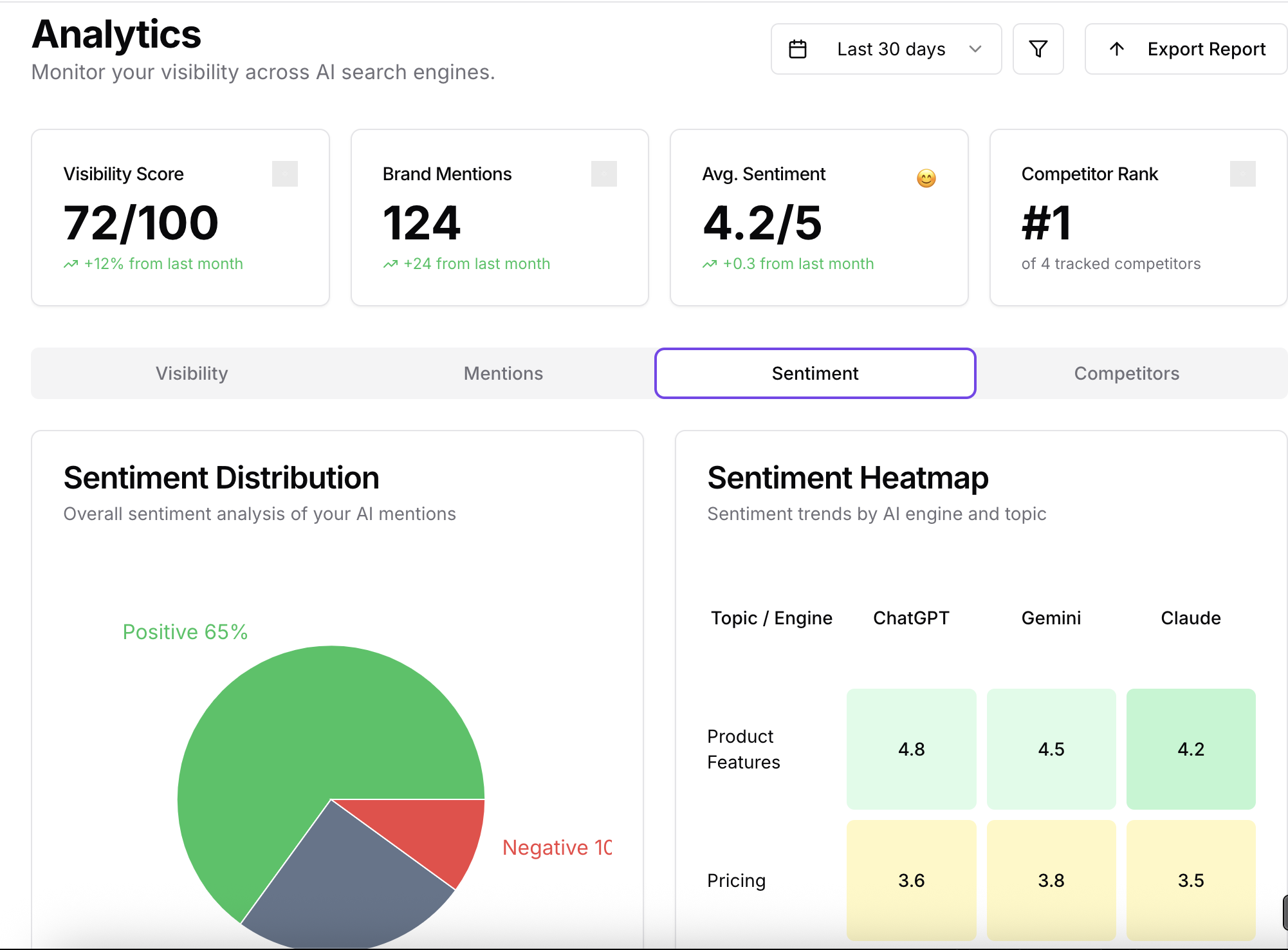This screenshot has width=1288, height=950.
Task: Click the calendar icon in date selector
Action: 798,49
